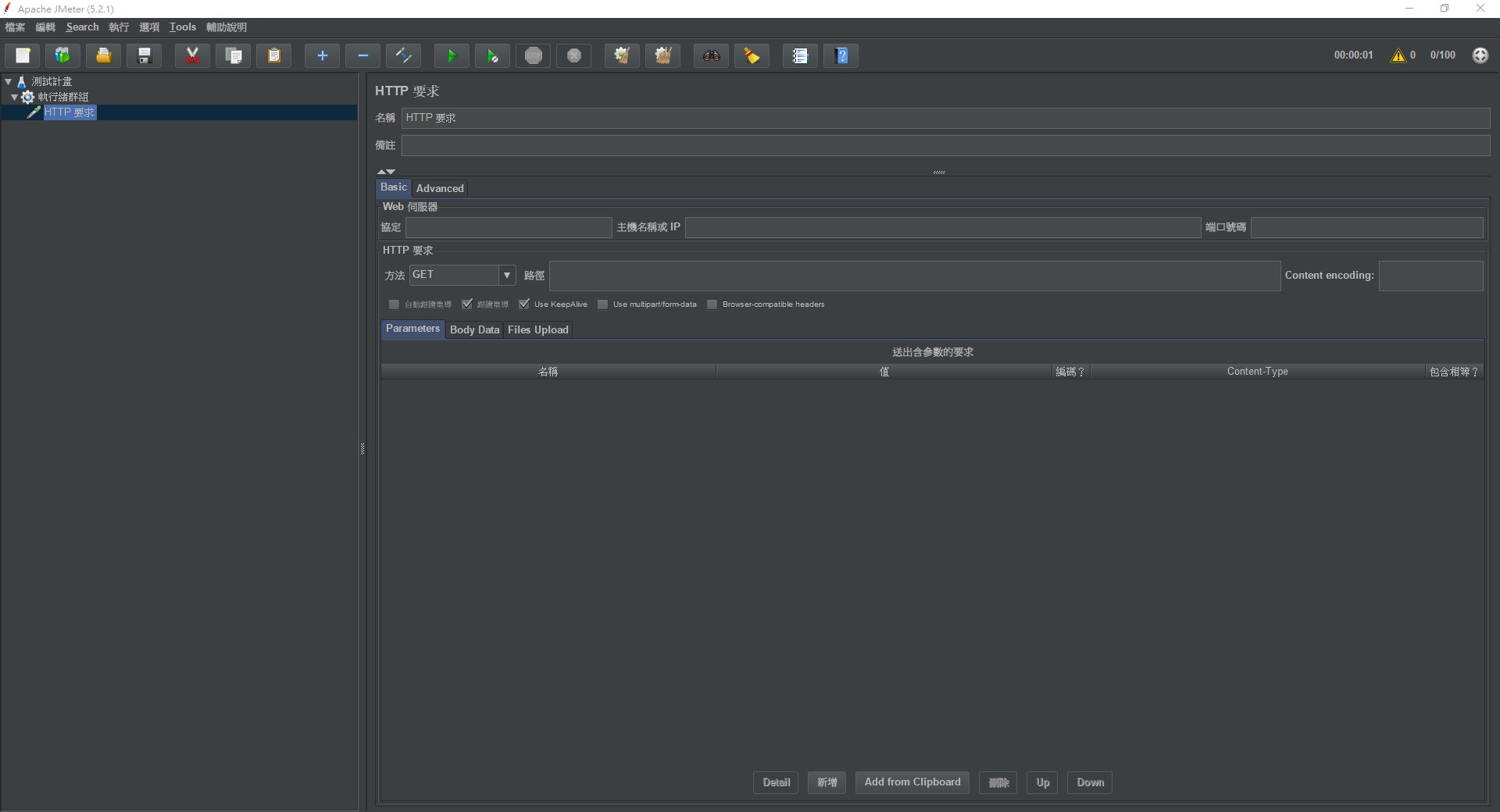Click the floppy disk Save icon
The height and width of the screenshot is (812, 1500).
click(x=145, y=55)
